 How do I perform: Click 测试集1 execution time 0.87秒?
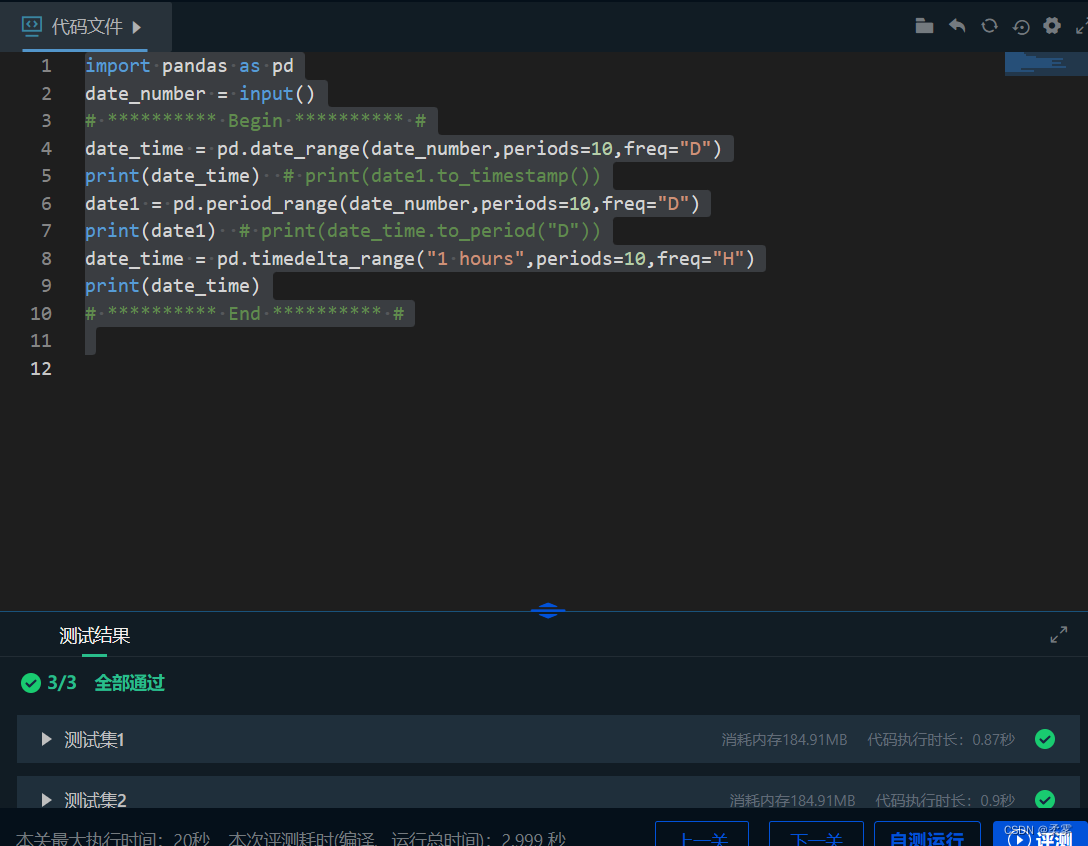pyautogui.click(x=940, y=740)
